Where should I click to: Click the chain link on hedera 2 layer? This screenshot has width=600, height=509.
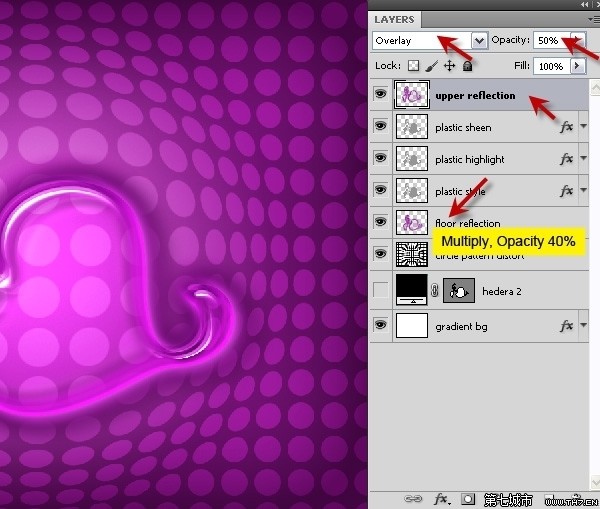(435, 291)
